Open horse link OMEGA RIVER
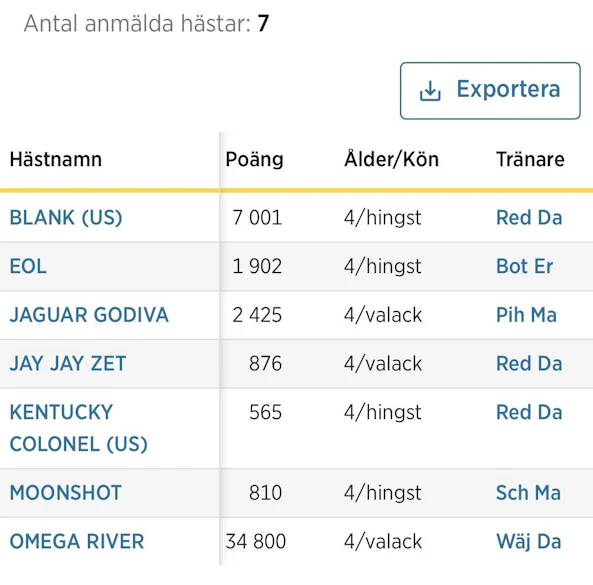The width and height of the screenshot is (593, 585). 77,542
